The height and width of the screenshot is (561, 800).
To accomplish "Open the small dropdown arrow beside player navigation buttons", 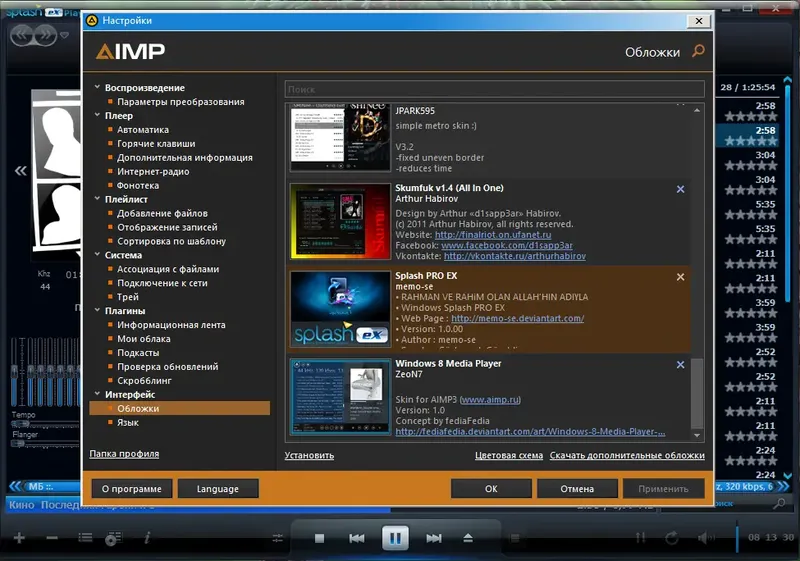I will click(64, 35).
